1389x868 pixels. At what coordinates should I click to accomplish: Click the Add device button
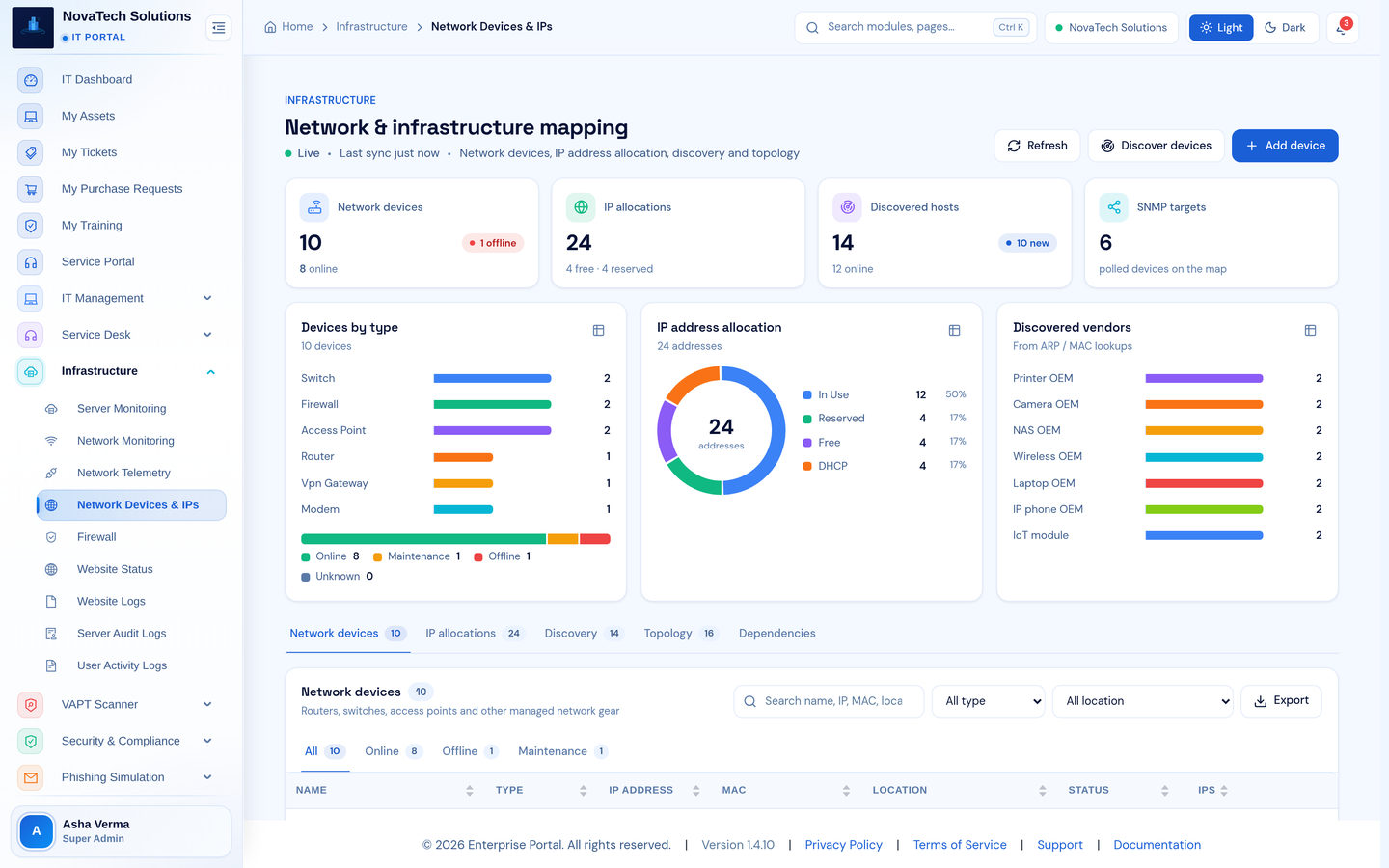click(1285, 146)
